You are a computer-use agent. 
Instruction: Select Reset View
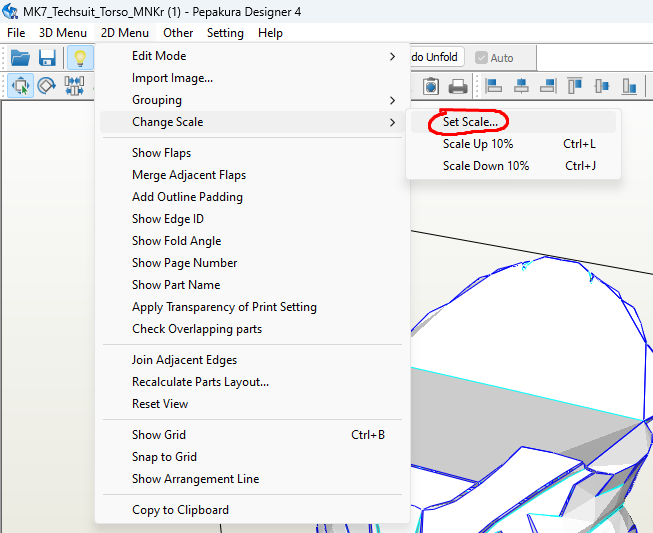[x=252, y=404]
